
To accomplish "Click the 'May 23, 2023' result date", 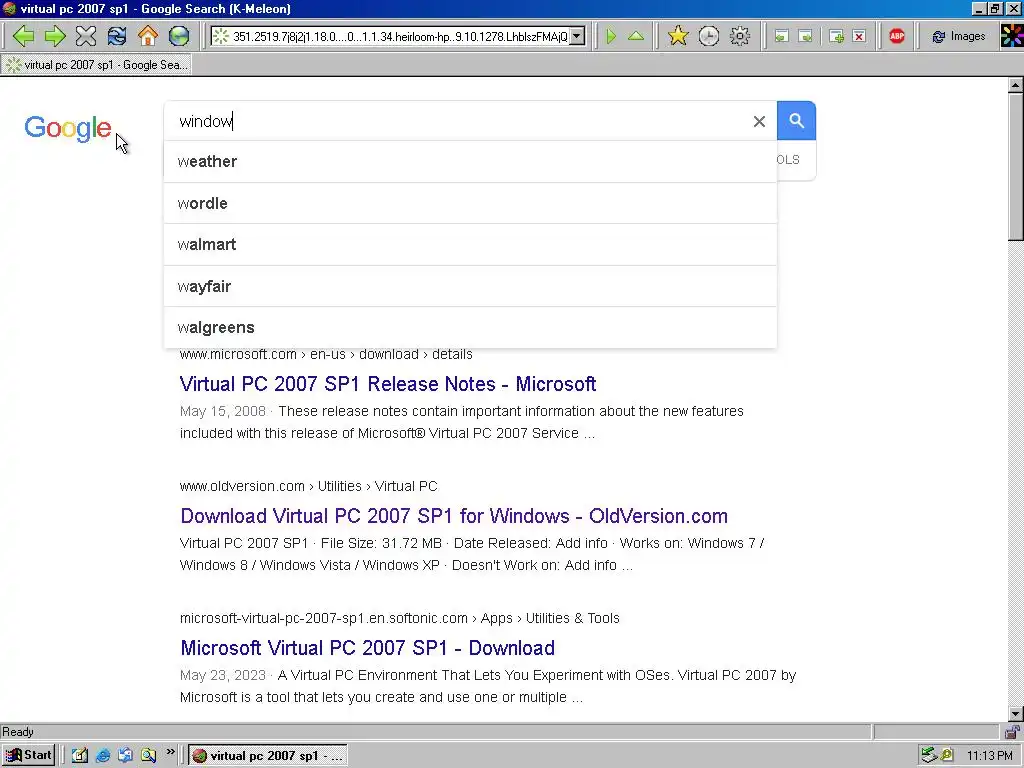I will click(223, 675).
